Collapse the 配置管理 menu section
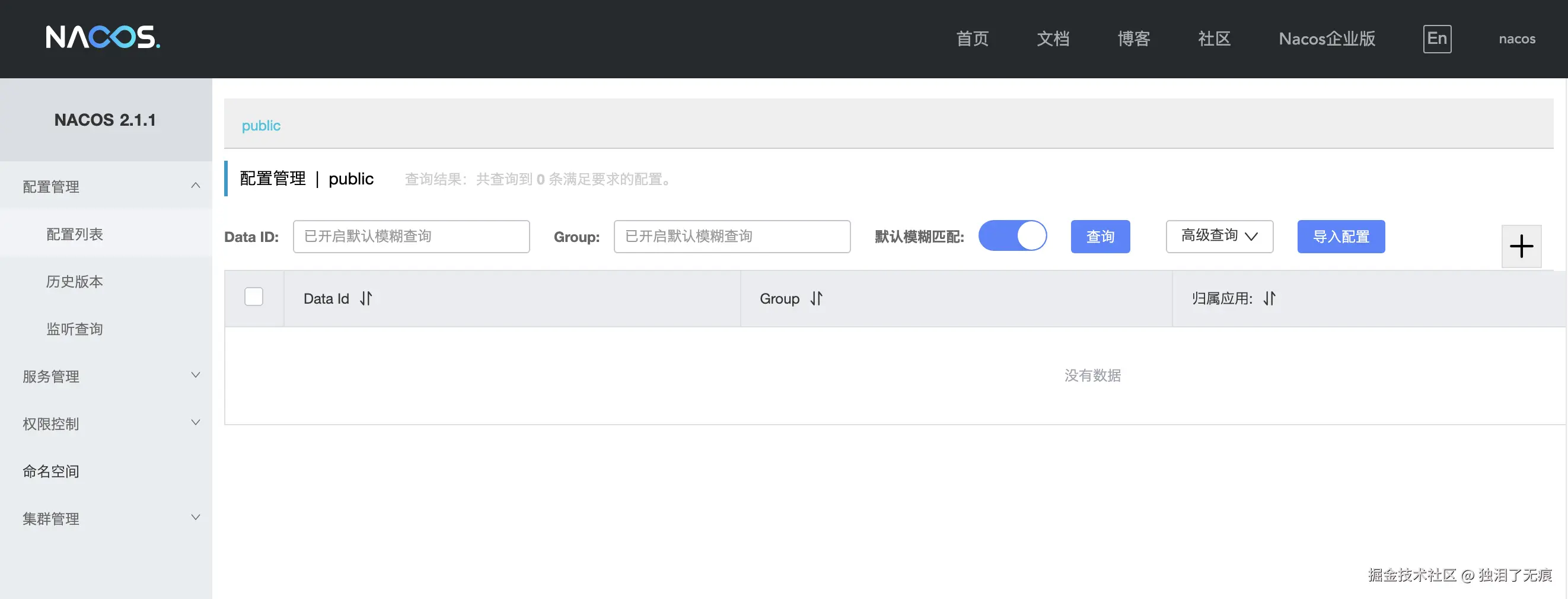Viewport: 1568px width, 599px height. coord(106,186)
